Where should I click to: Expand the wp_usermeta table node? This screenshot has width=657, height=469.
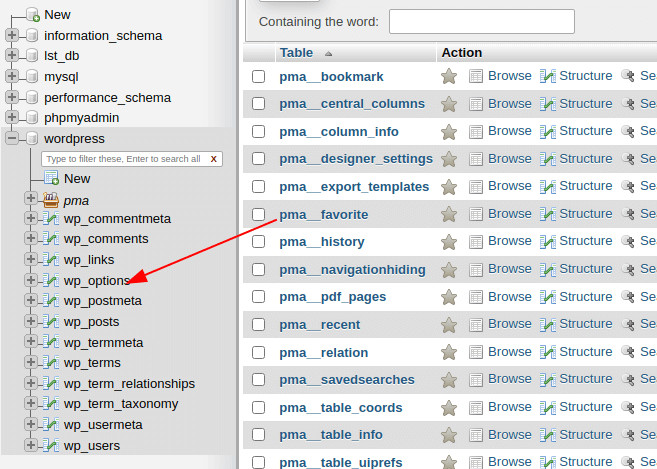[x=31, y=424]
